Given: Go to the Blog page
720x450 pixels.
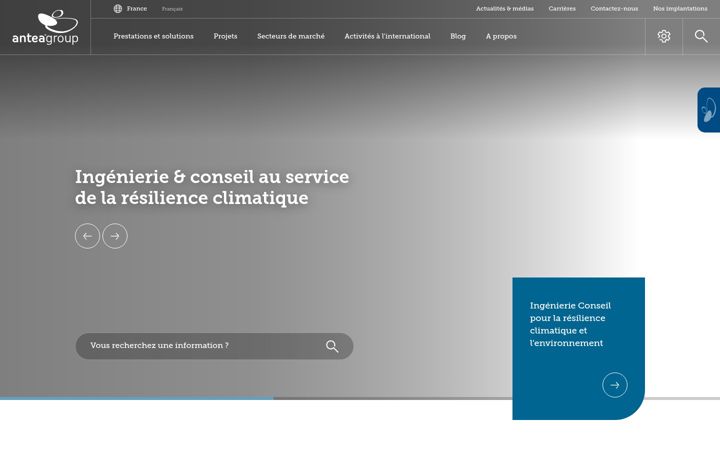Looking at the screenshot, I should coord(458,36).
